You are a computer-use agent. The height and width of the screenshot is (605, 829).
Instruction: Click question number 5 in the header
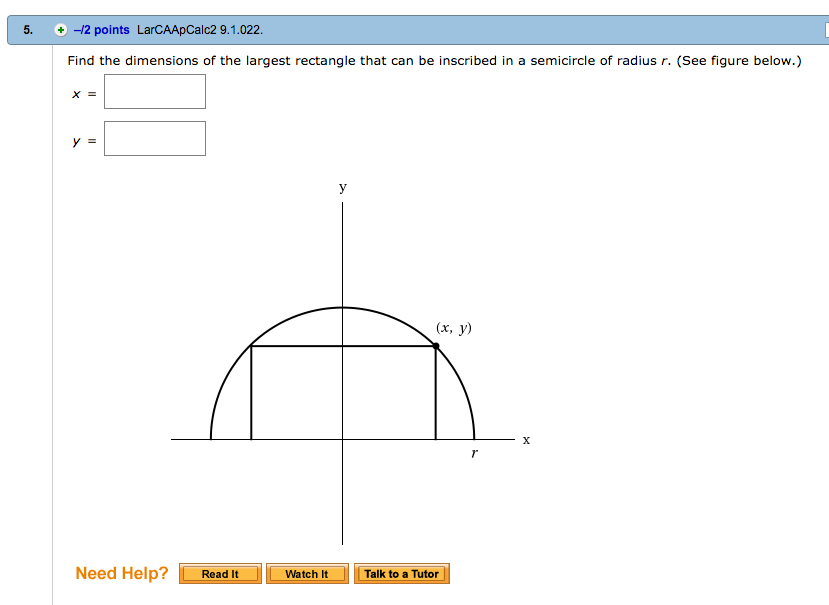point(28,30)
